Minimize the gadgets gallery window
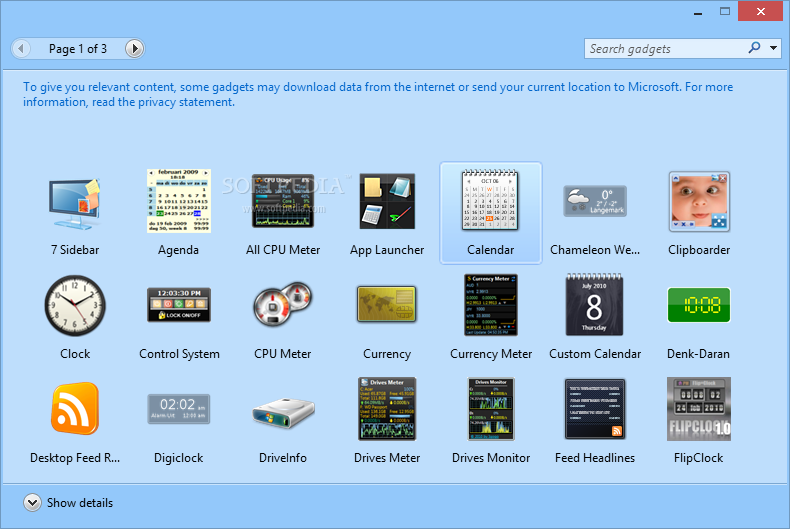 pos(698,12)
